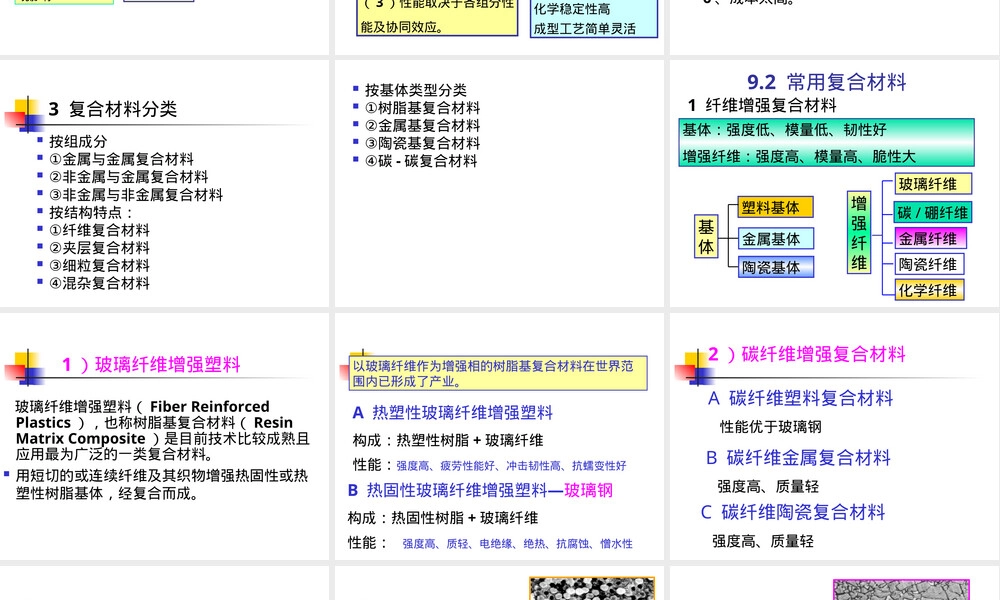Click the text 基体：强度低、模量低、韧性好

784,130
